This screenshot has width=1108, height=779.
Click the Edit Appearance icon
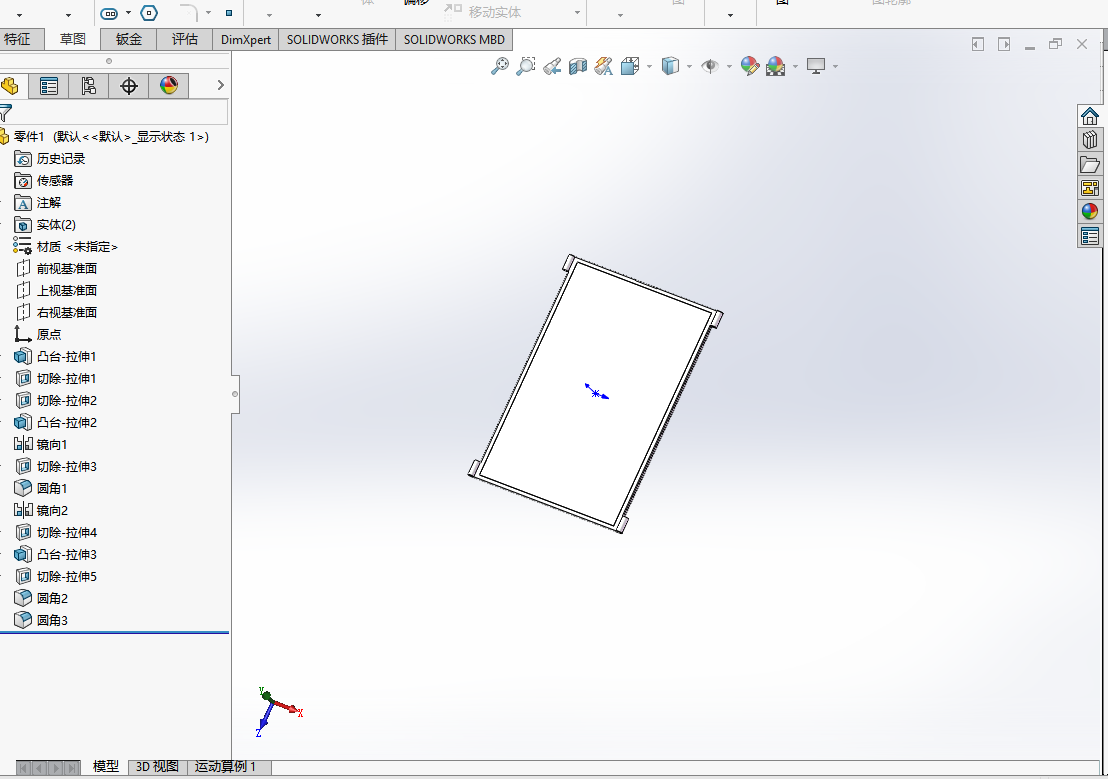coord(750,66)
